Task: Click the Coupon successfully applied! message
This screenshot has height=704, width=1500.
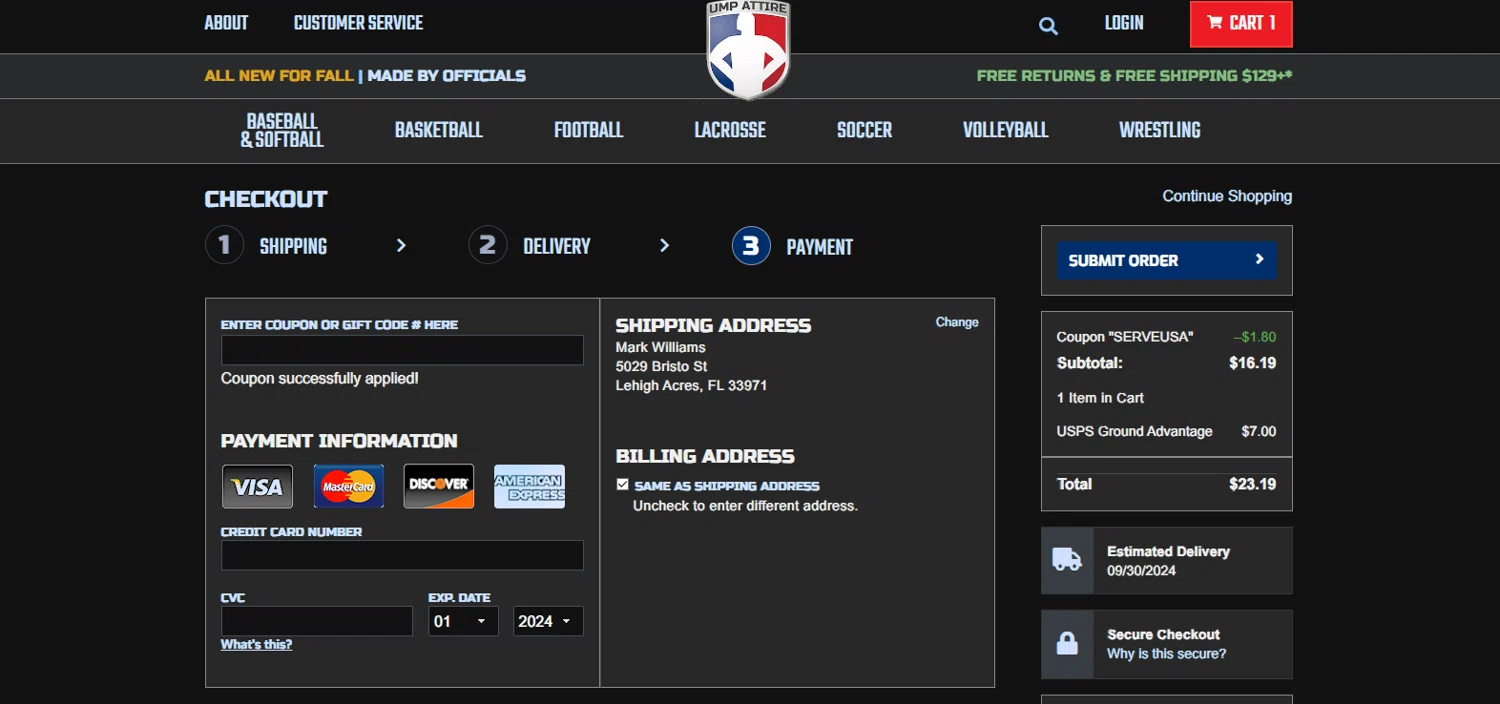Action: click(320, 378)
